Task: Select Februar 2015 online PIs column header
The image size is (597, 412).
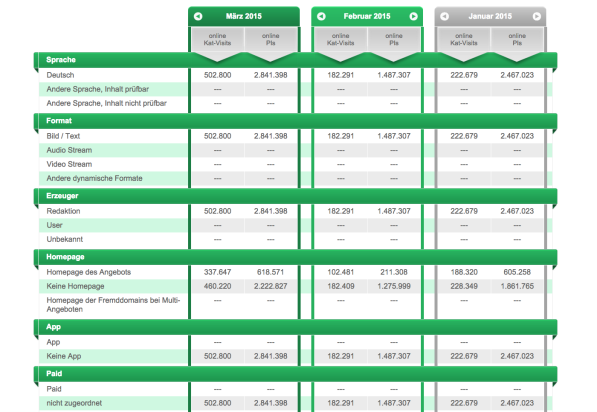Action: click(394, 40)
